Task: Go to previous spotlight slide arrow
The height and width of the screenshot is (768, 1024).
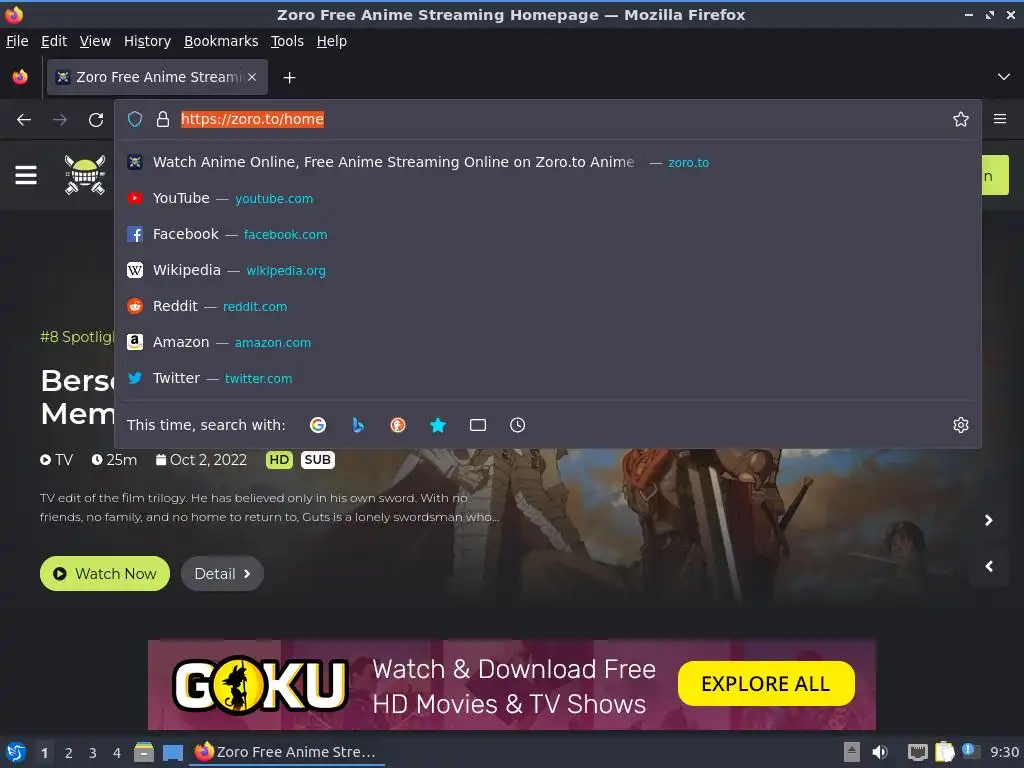Action: [989, 566]
